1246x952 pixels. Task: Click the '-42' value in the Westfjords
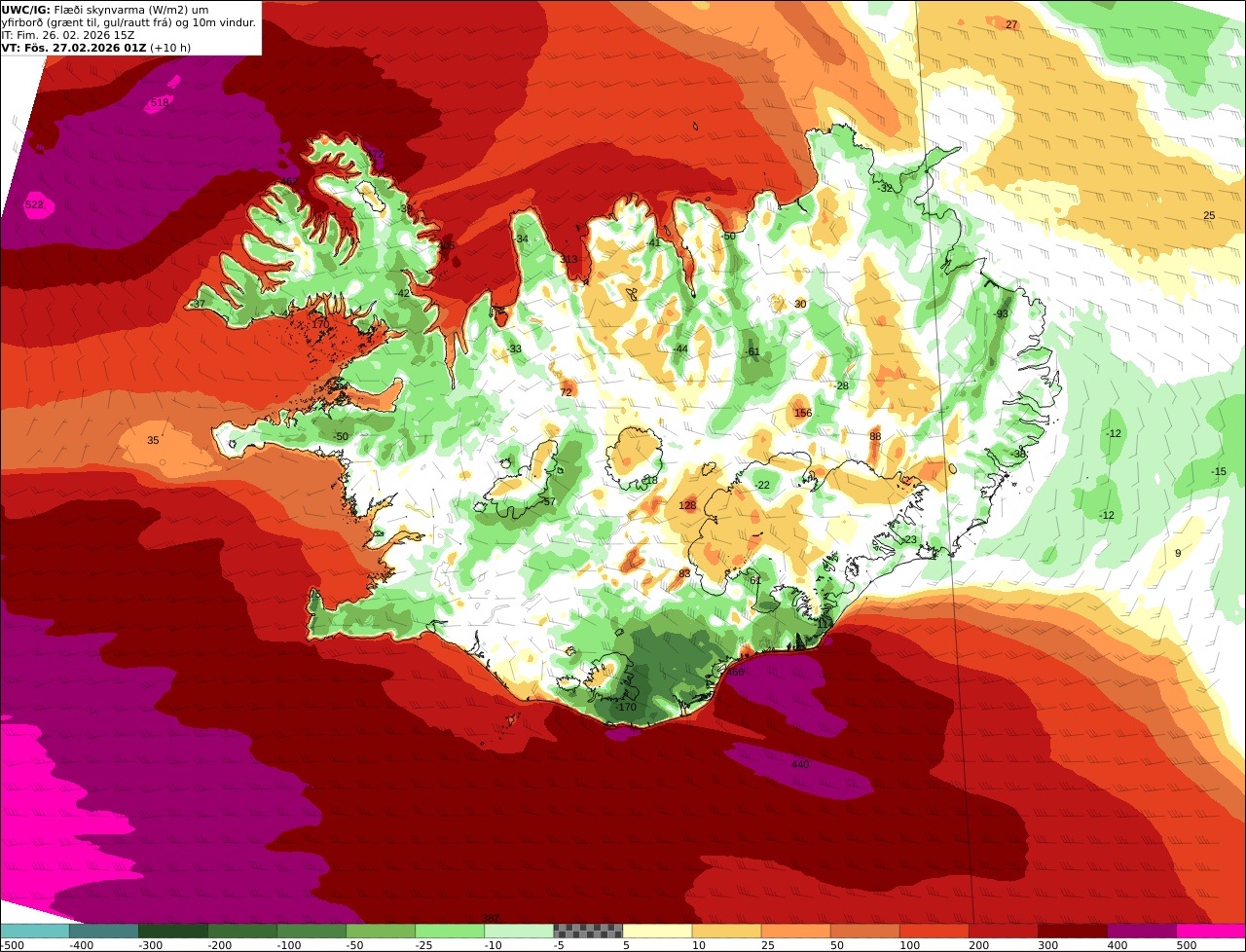(403, 293)
